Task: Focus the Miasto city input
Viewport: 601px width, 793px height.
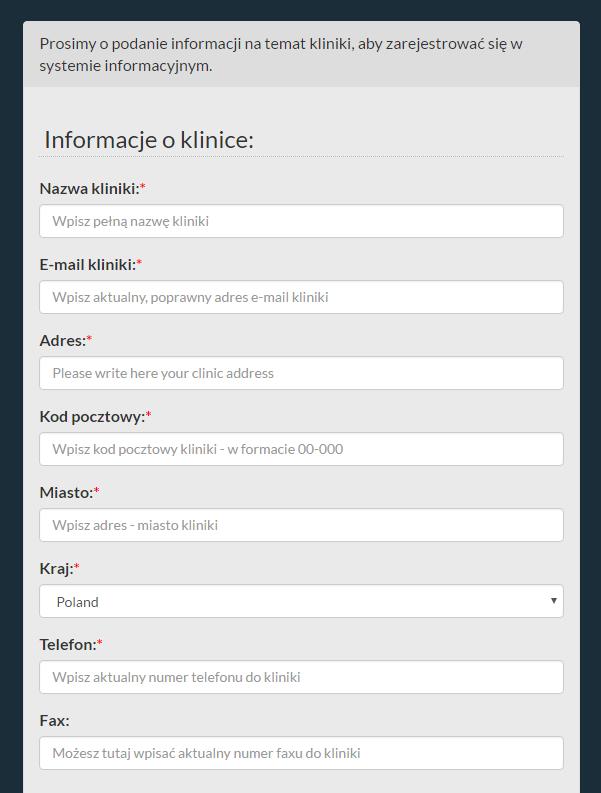Action: (301, 525)
